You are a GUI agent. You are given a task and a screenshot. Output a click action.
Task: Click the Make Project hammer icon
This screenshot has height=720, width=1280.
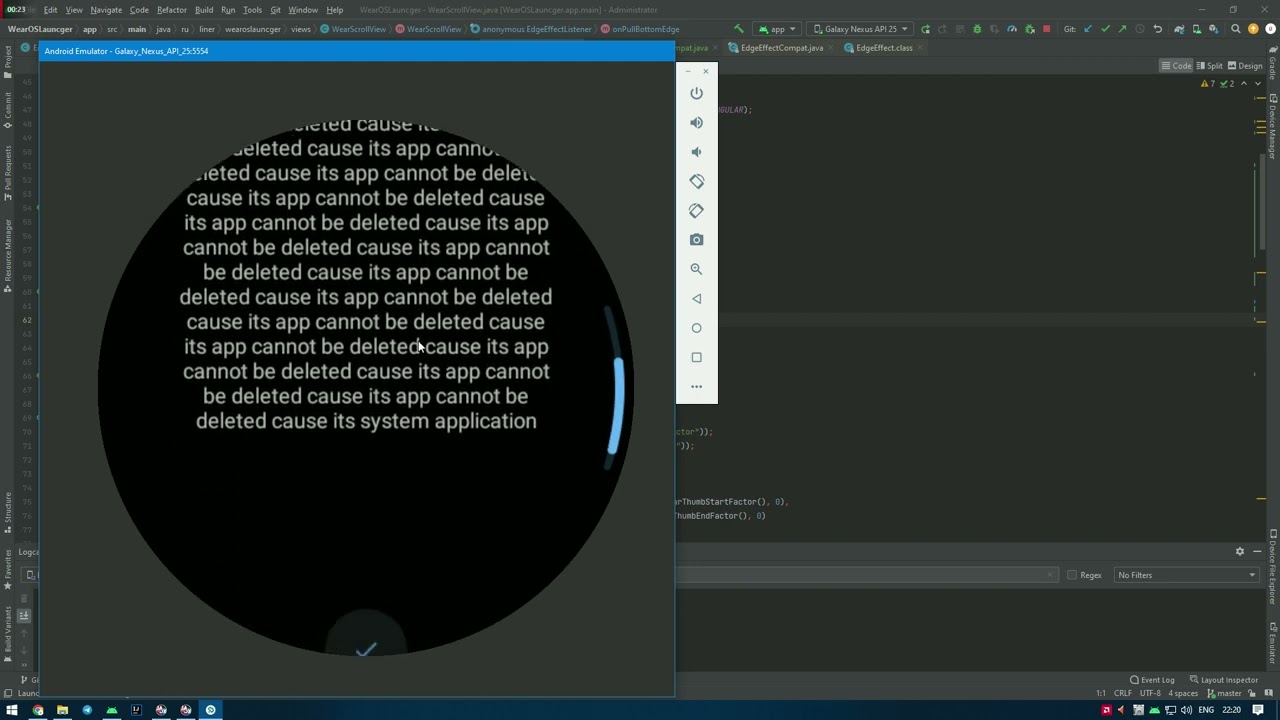739,29
